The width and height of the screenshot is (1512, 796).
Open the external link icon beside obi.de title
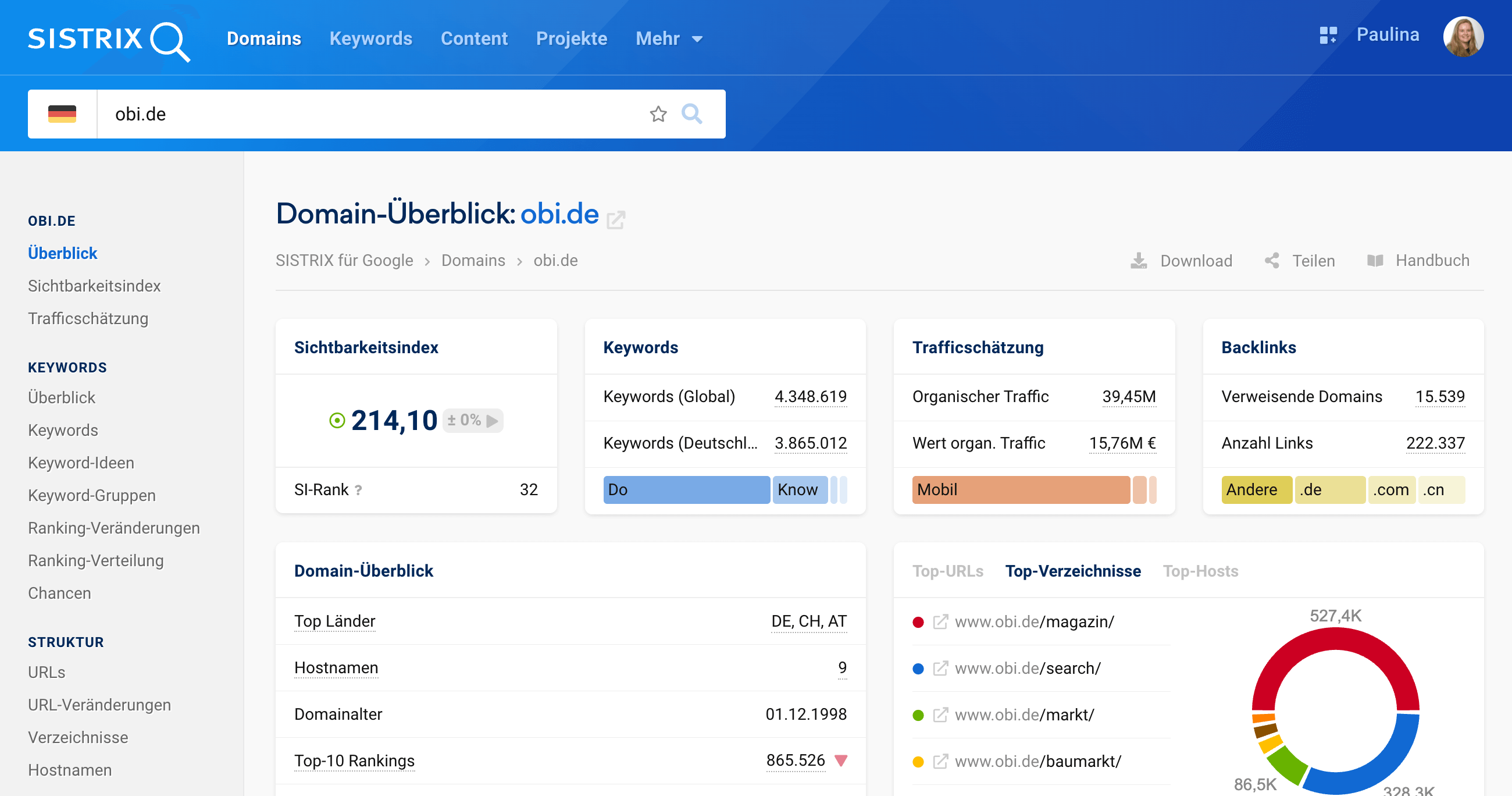[x=616, y=220]
